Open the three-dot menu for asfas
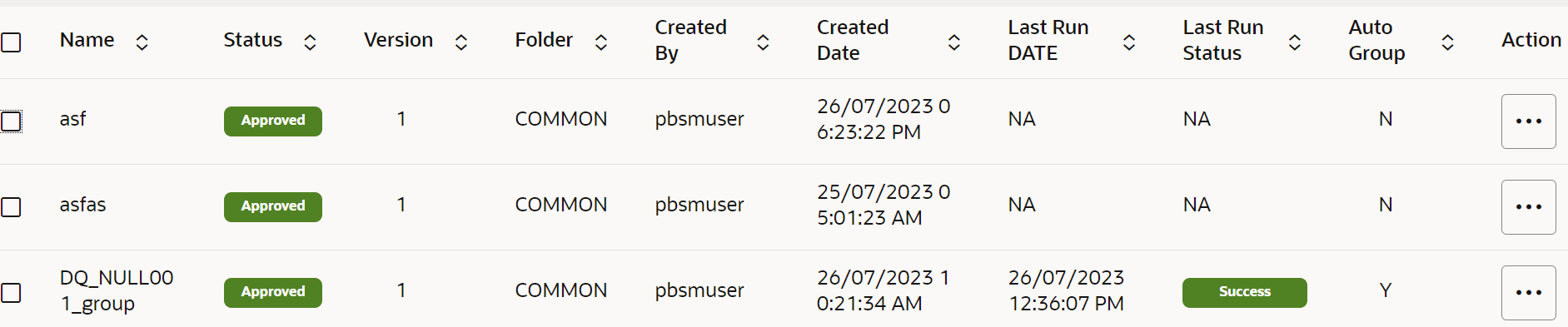The image size is (1568, 327). point(1528,207)
